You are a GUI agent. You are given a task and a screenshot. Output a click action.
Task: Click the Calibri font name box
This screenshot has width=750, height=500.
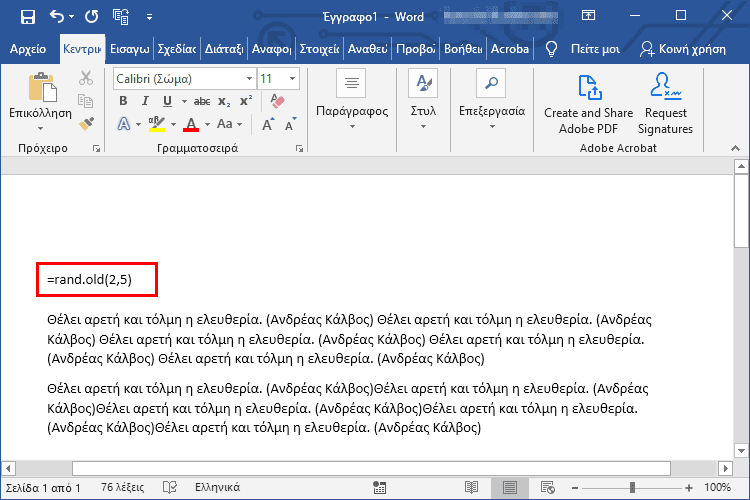(x=179, y=79)
